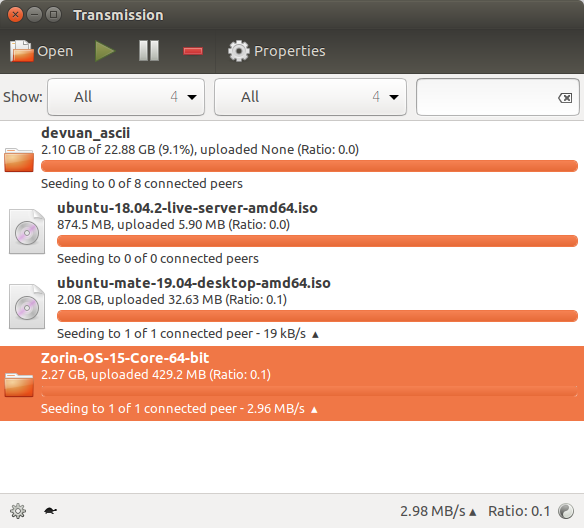584x528 pixels.
Task: Click "Seeding to 0 of 8 connected peers" status
Action: click(142, 184)
